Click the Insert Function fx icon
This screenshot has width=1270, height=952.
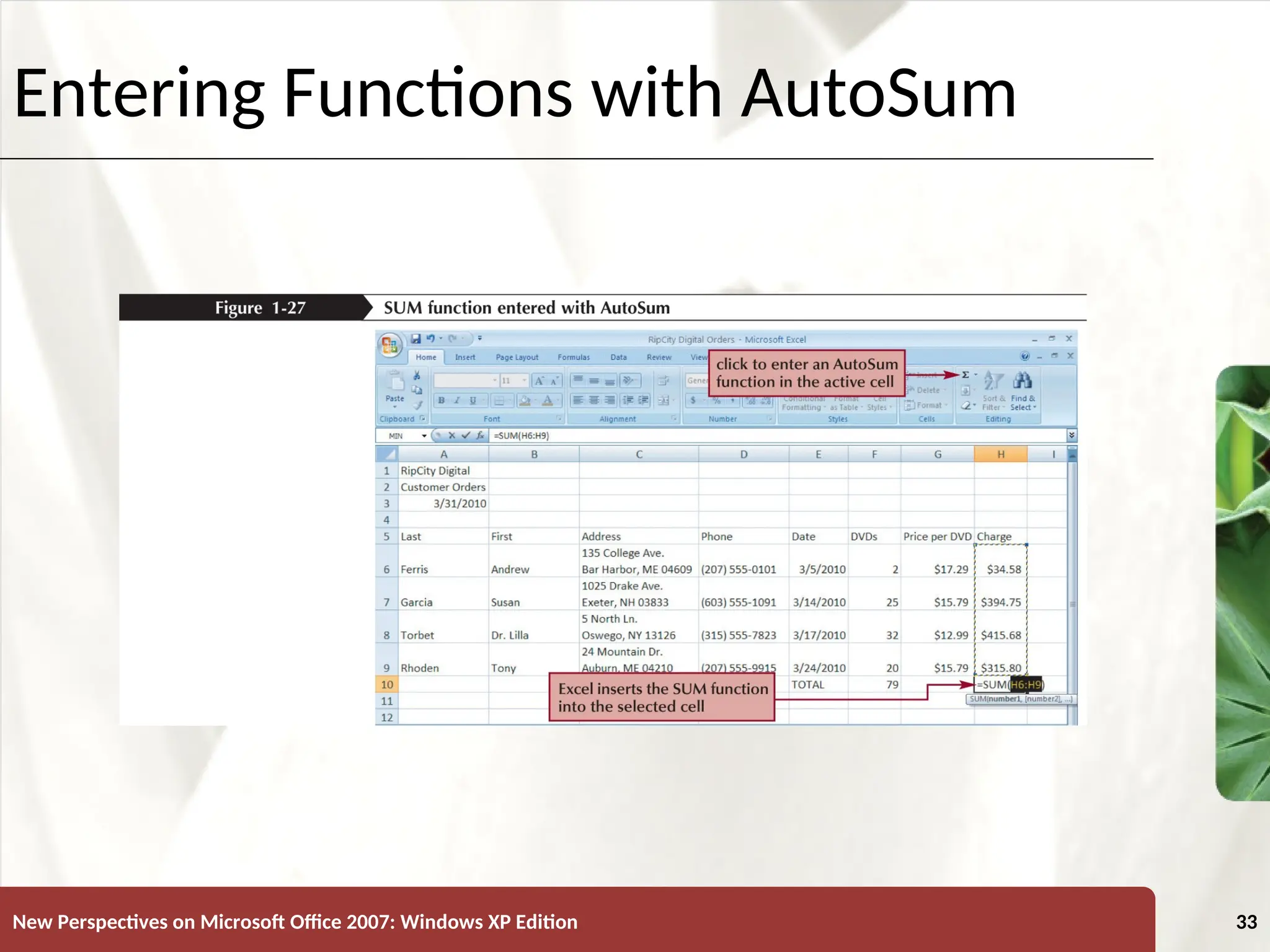pyautogui.click(x=480, y=436)
